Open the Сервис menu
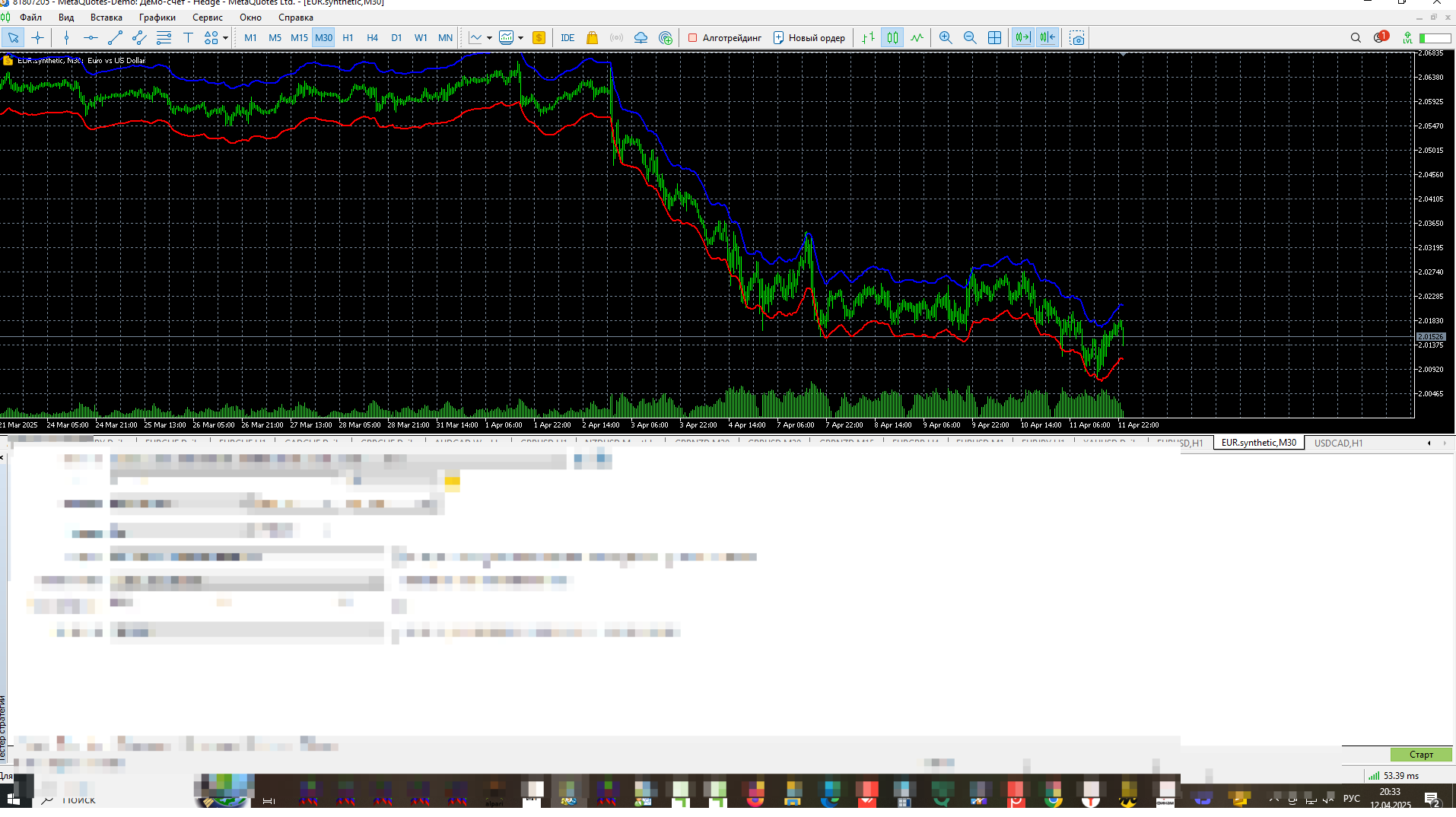Screen dimensions: 1456x817 click(207, 17)
